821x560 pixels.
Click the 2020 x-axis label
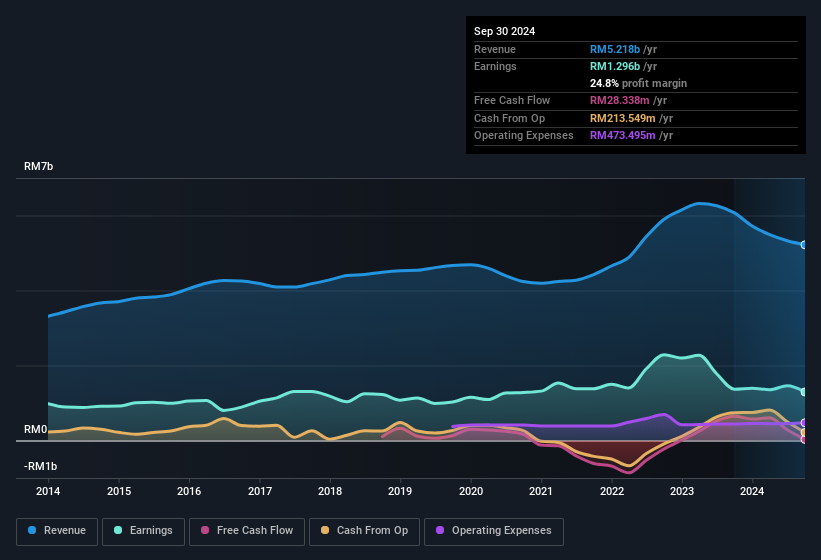click(x=471, y=491)
